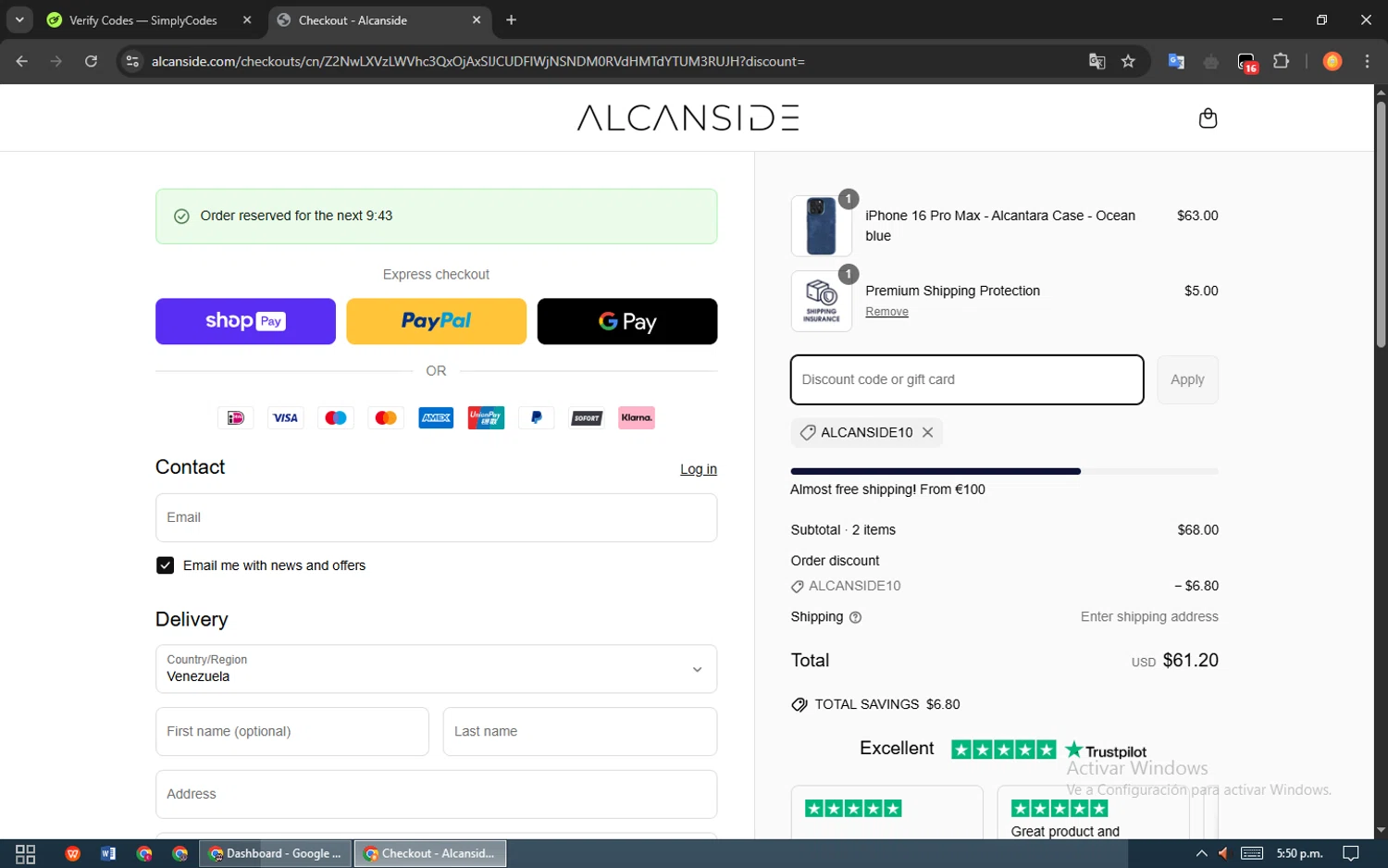Apply the discount code
1388x868 pixels.
tap(1188, 379)
